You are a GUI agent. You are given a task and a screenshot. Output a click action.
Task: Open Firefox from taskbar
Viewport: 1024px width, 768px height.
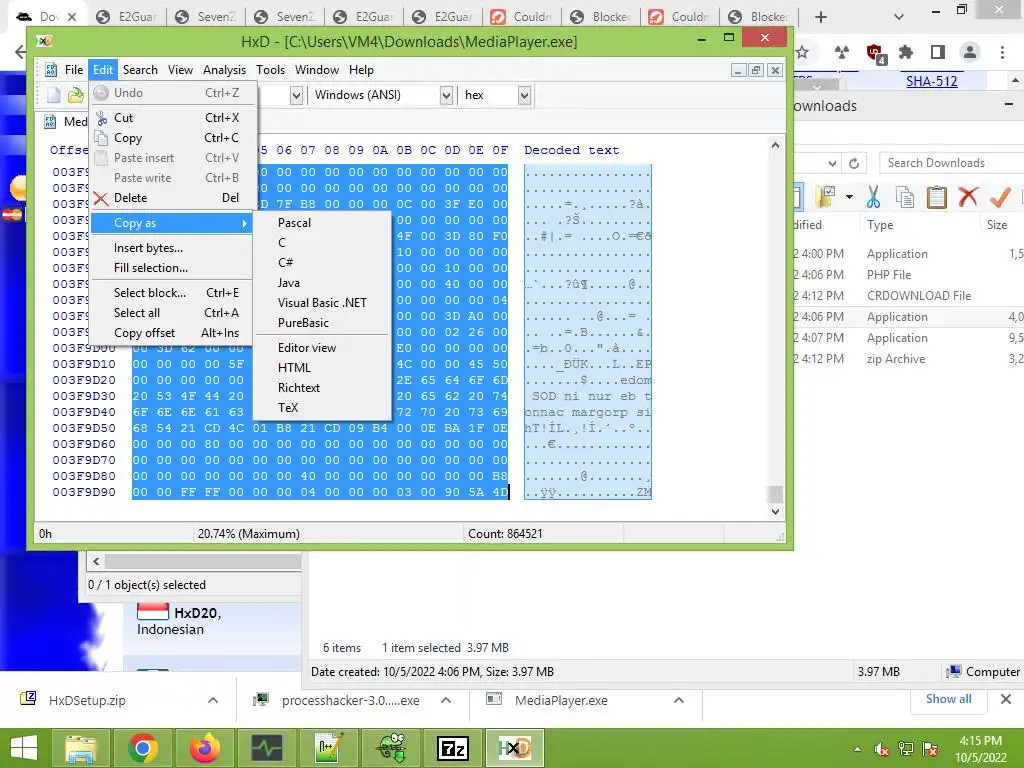pos(204,748)
